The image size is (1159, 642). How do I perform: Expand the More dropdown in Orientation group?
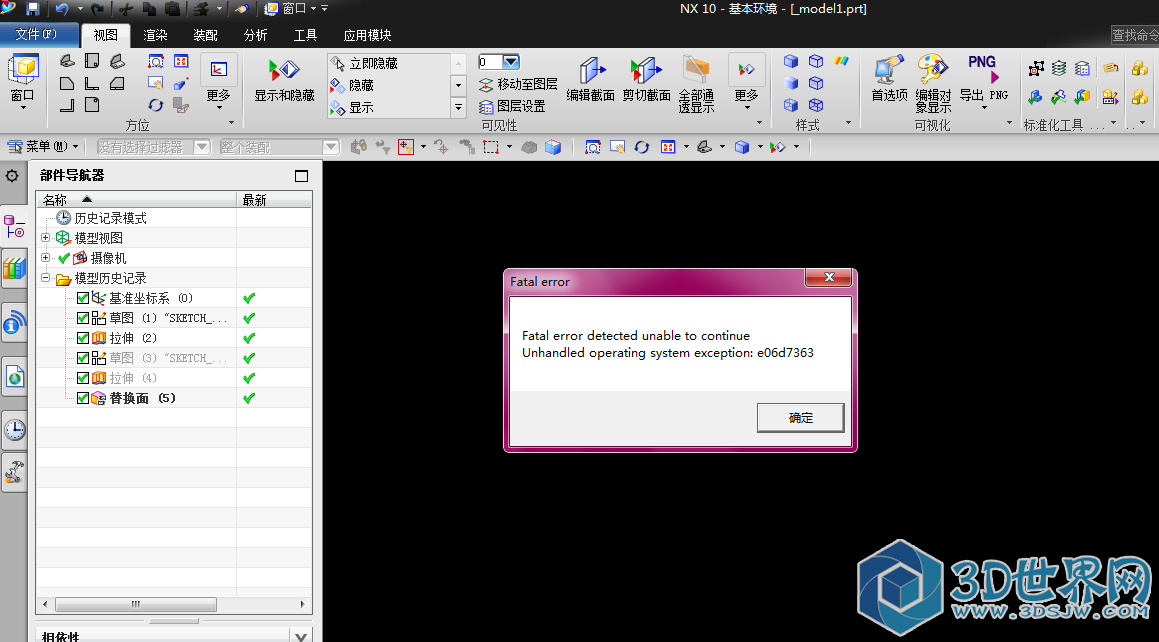click(219, 83)
